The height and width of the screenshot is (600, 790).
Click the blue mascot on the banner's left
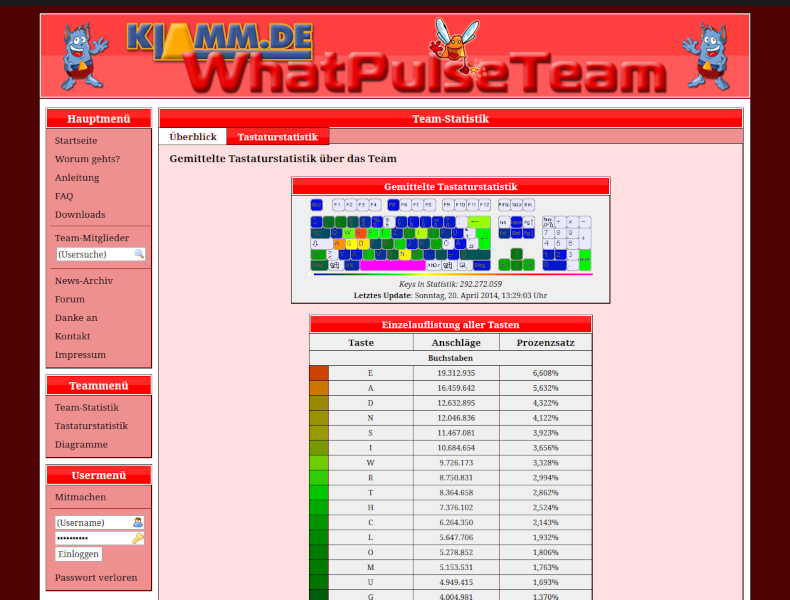coord(84,56)
